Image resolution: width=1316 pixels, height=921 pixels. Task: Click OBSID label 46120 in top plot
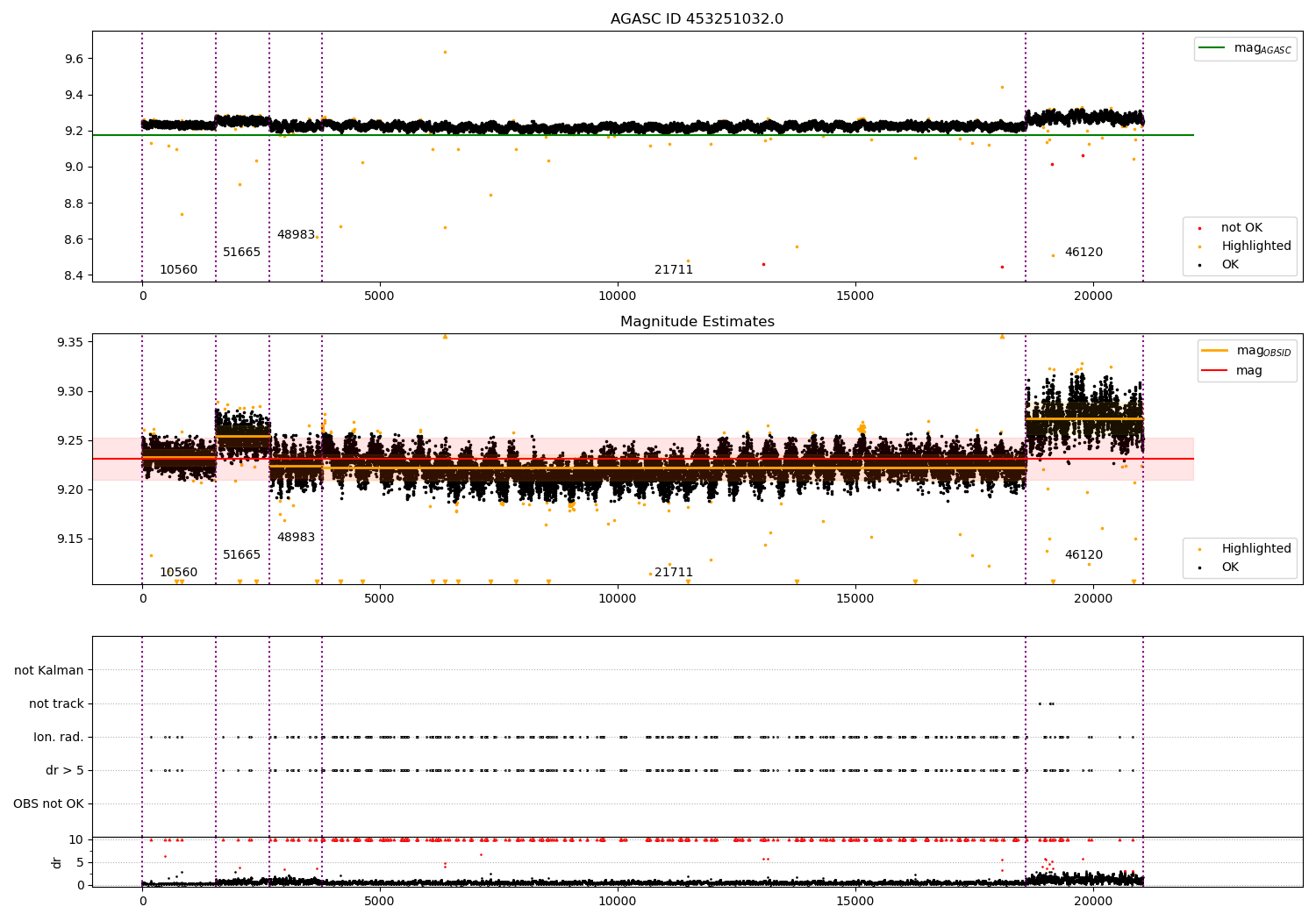click(1084, 253)
